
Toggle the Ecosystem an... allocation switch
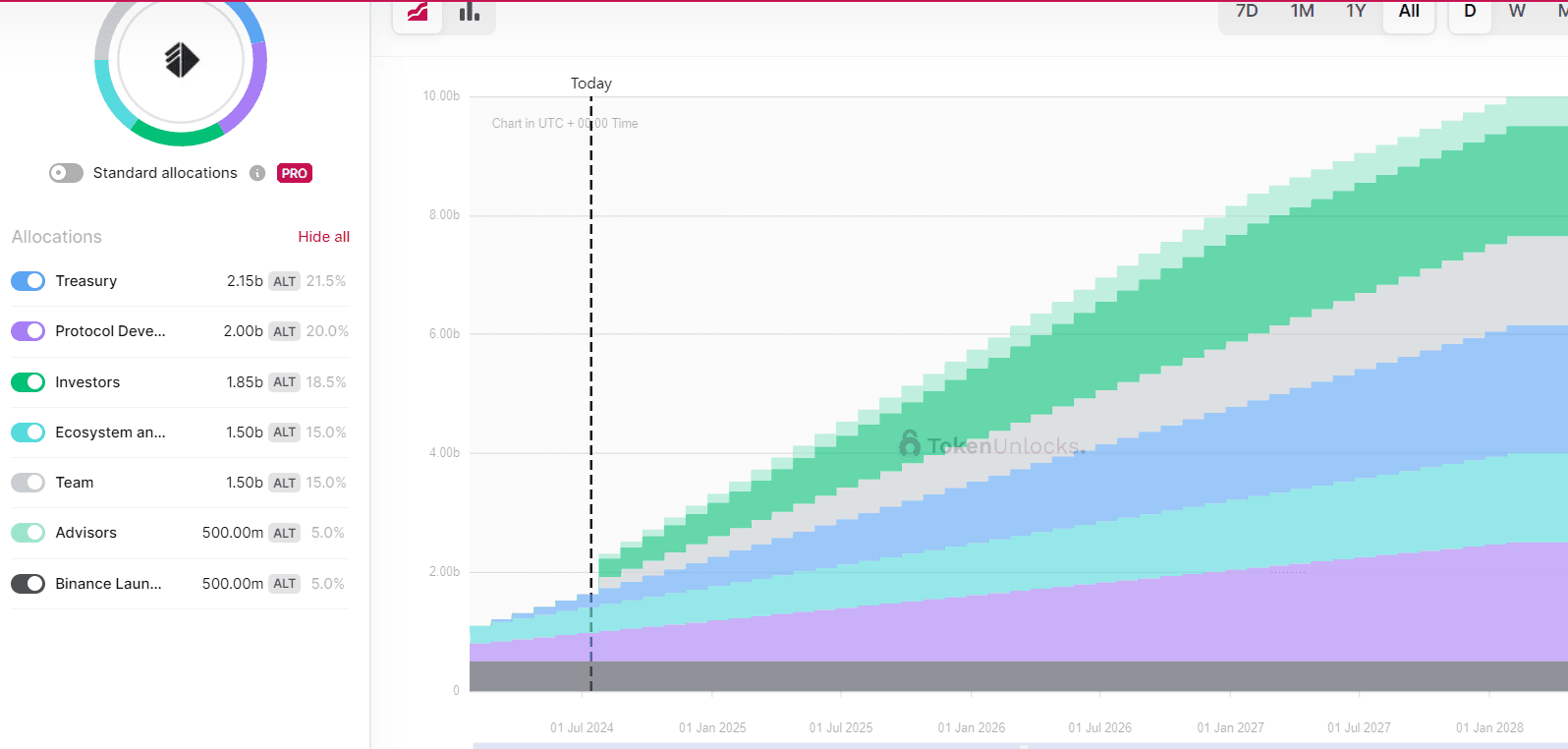28,432
